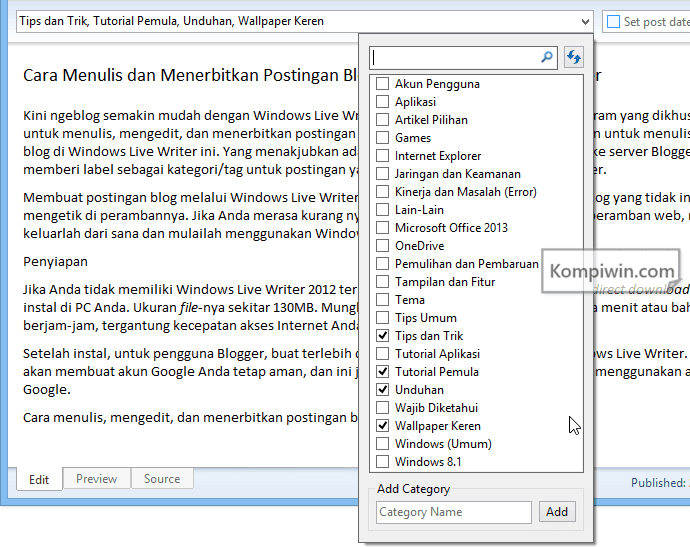Image resolution: width=690 pixels, height=547 pixels.
Task: Switch to the Source tab
Action: point(162,478)
